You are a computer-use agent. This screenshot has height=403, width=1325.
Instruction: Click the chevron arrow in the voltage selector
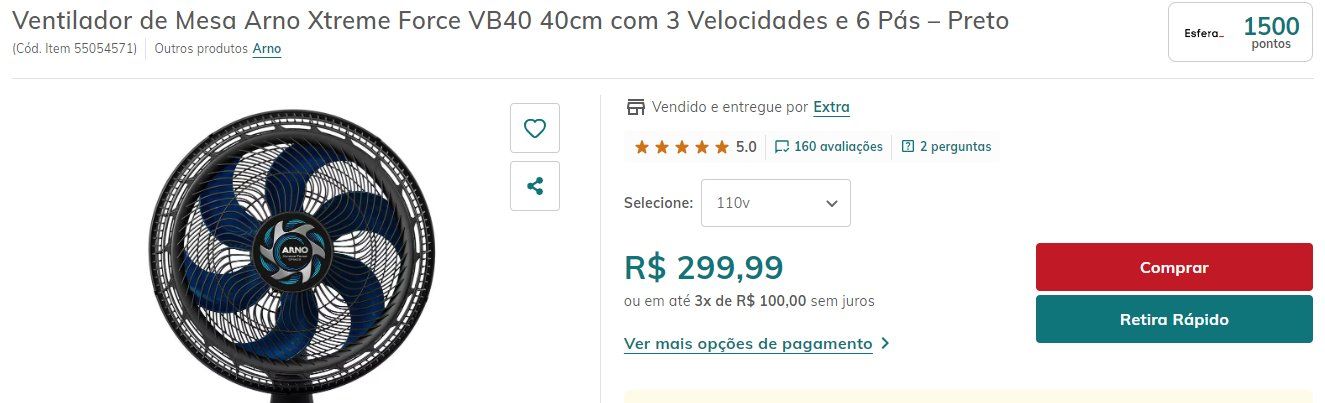831,203
